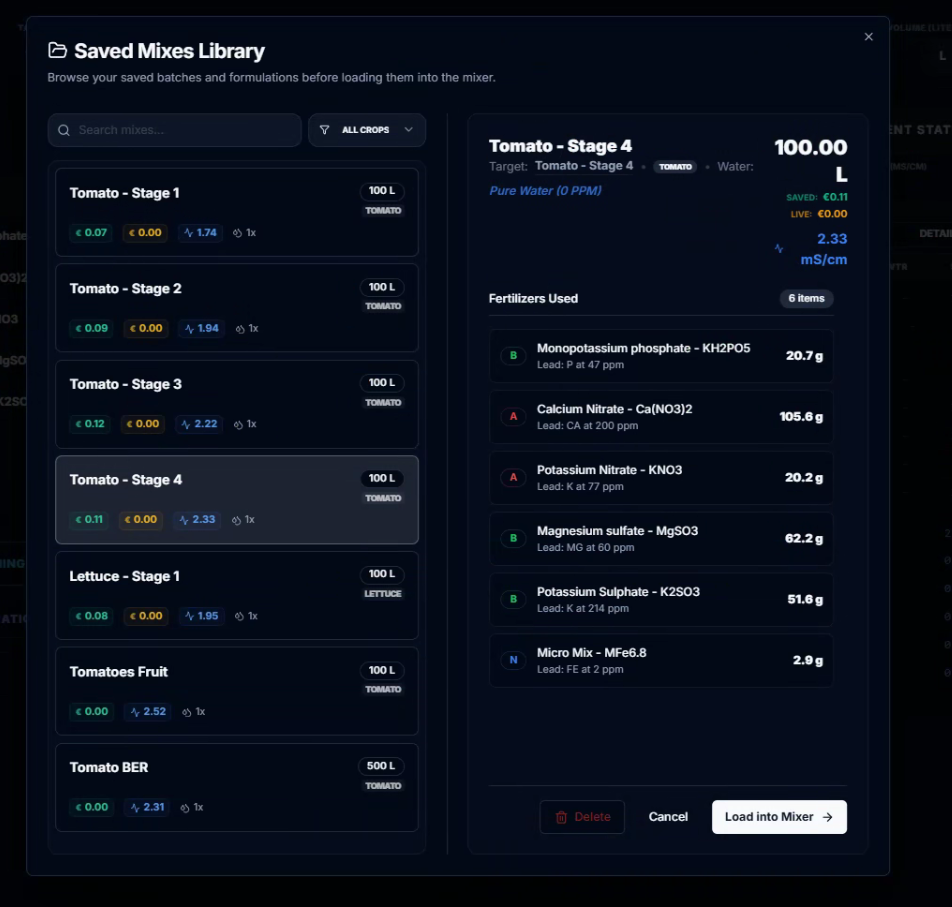The height and width of the screenshot is (907, 952).
Task: Click the pulse icon beside 2.33 mS/cm
Action: pyautogui.click(x=778, y=248)
